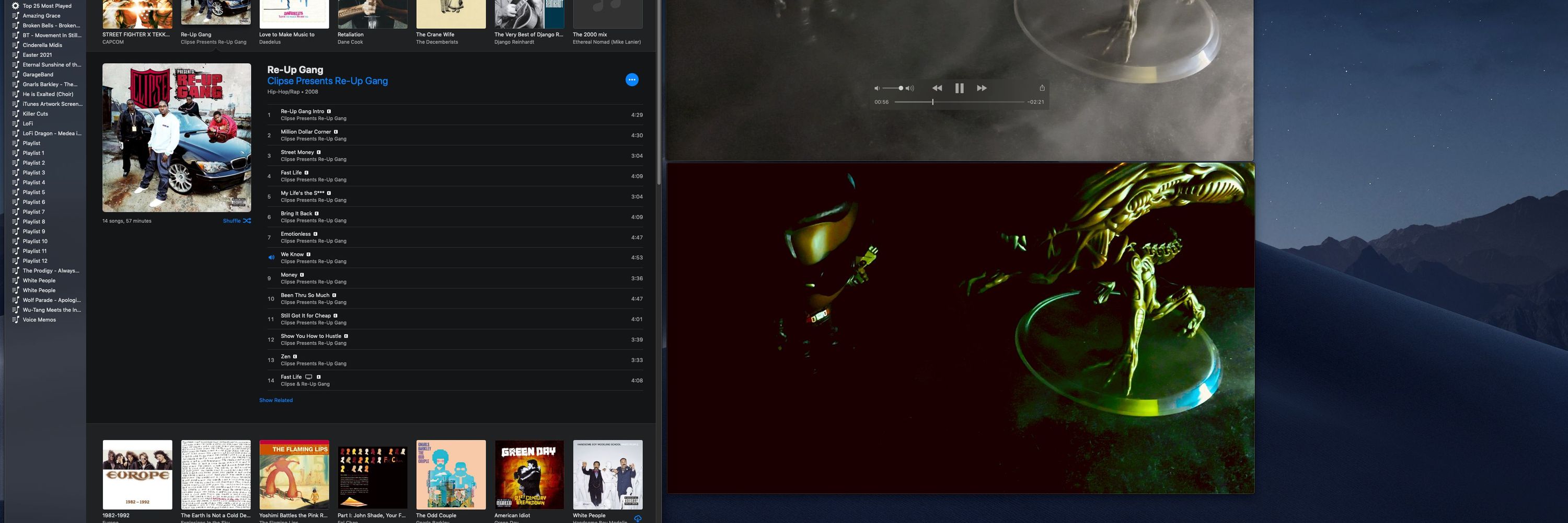Open Love to Make Music to album
Viewport: 1568px width, 523px height.
click(x=294, y=14)
